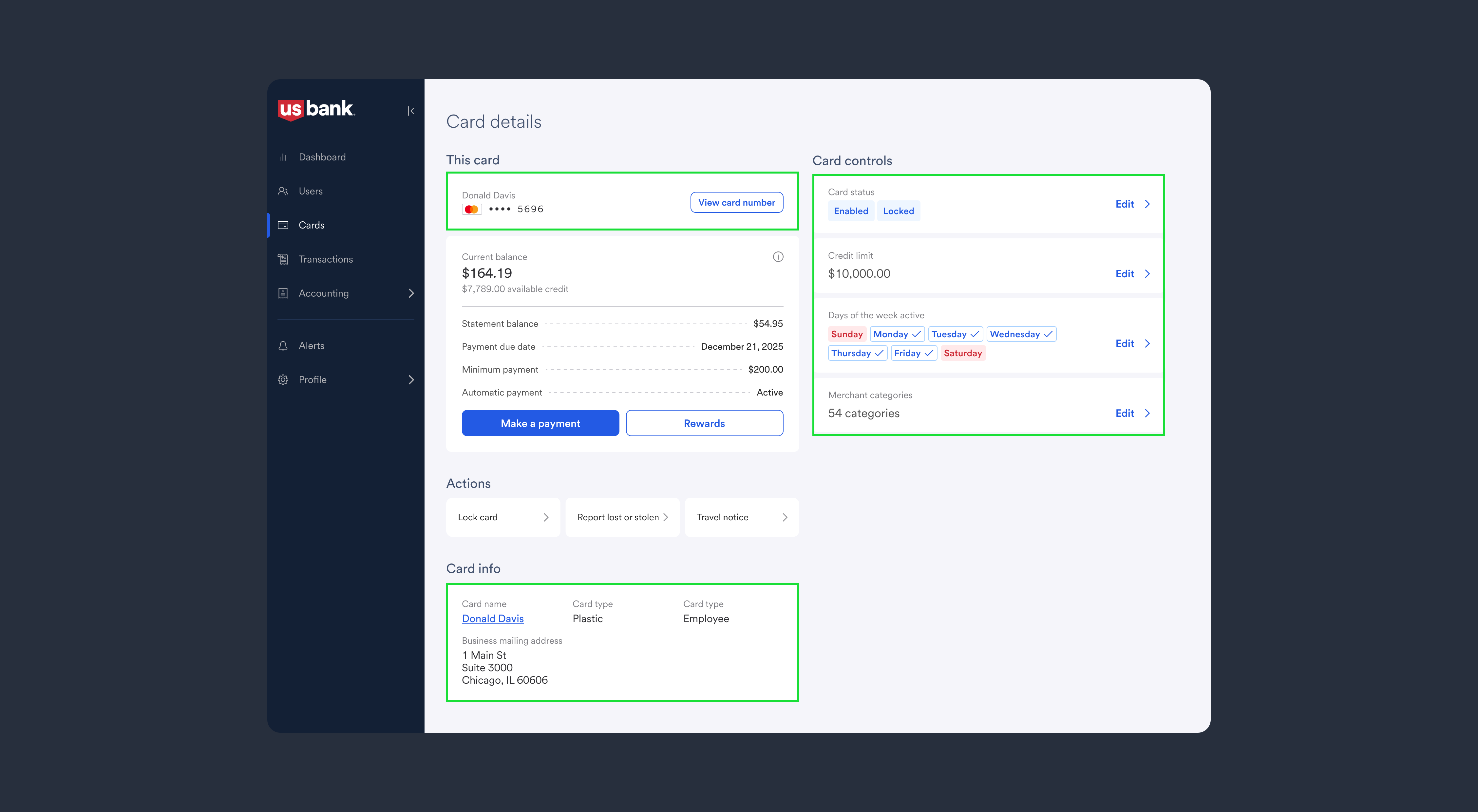Click the Profile gear icon
The image size is (1478, 812).
tap(283, 379)
